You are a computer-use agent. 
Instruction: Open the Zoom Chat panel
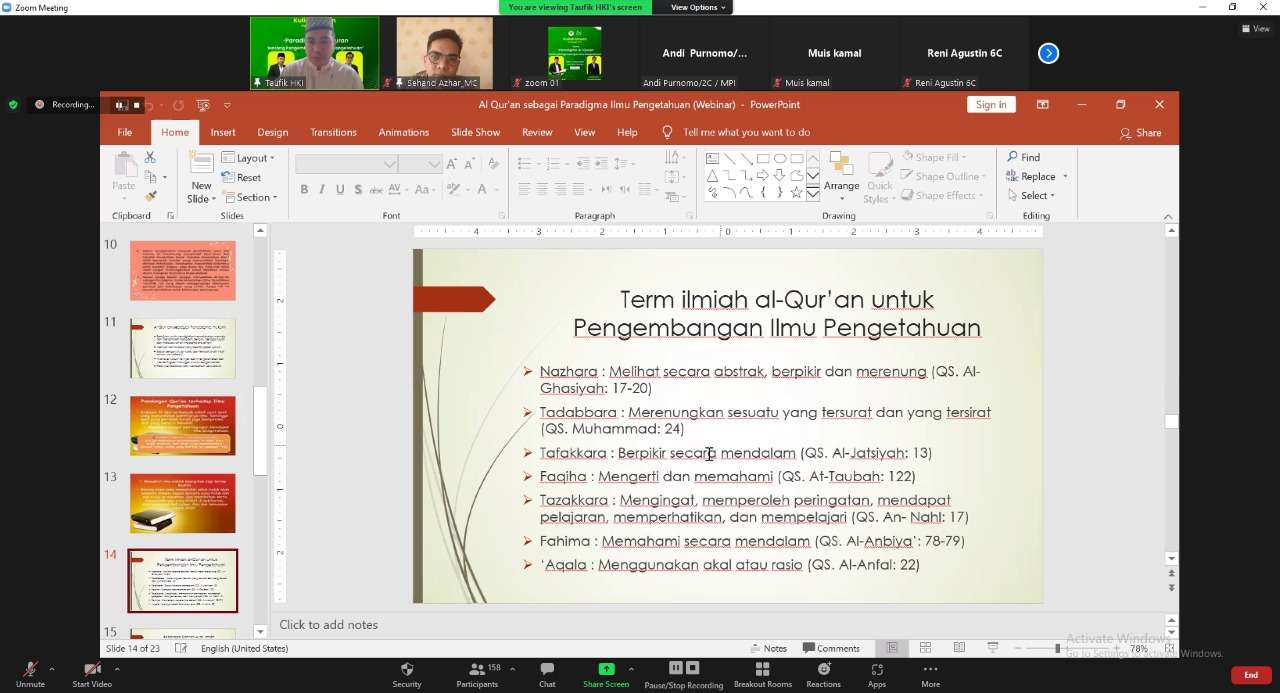[x=547, y=675]
